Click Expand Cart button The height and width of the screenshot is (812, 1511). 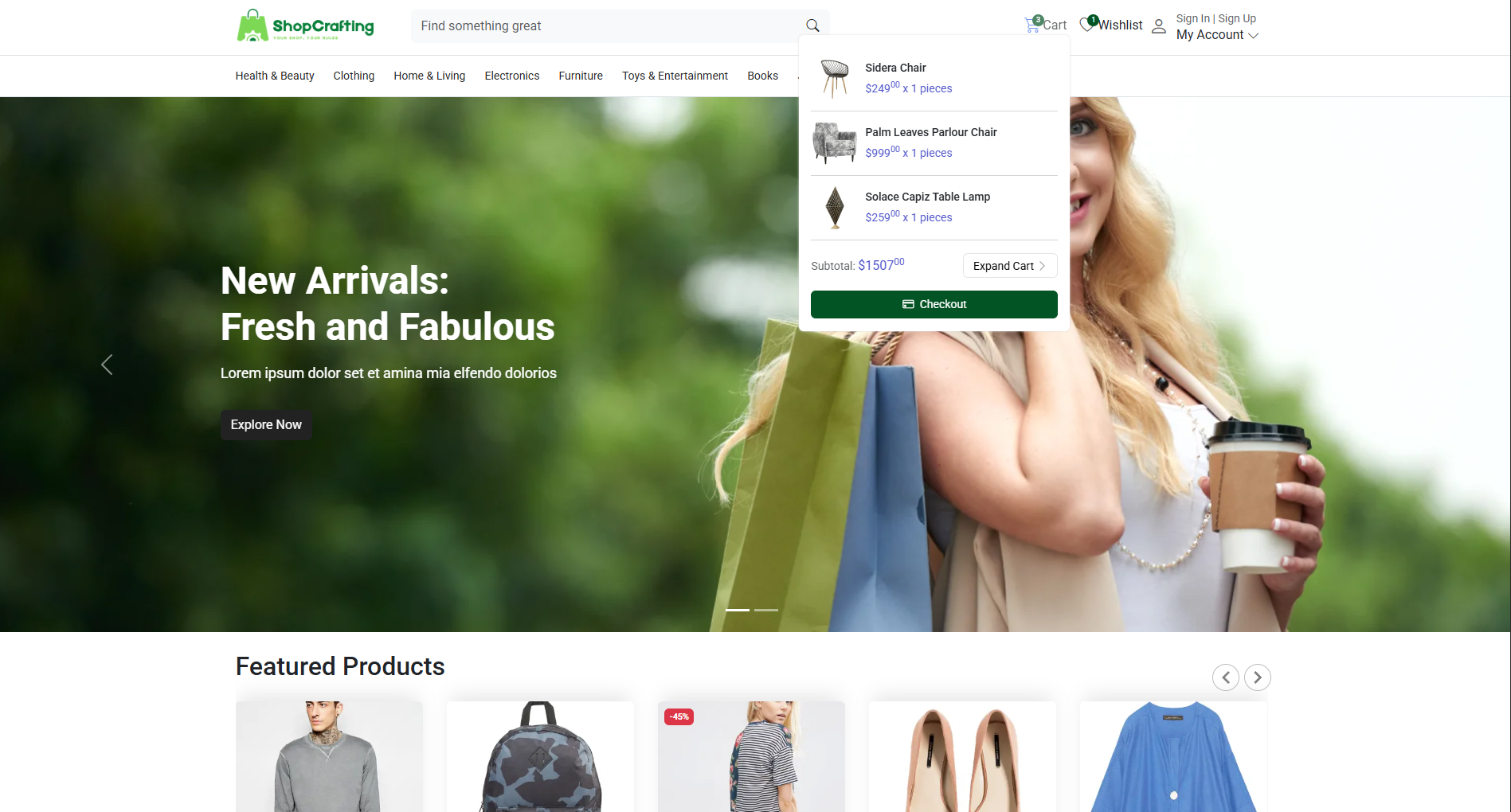tap(1009, 266)
